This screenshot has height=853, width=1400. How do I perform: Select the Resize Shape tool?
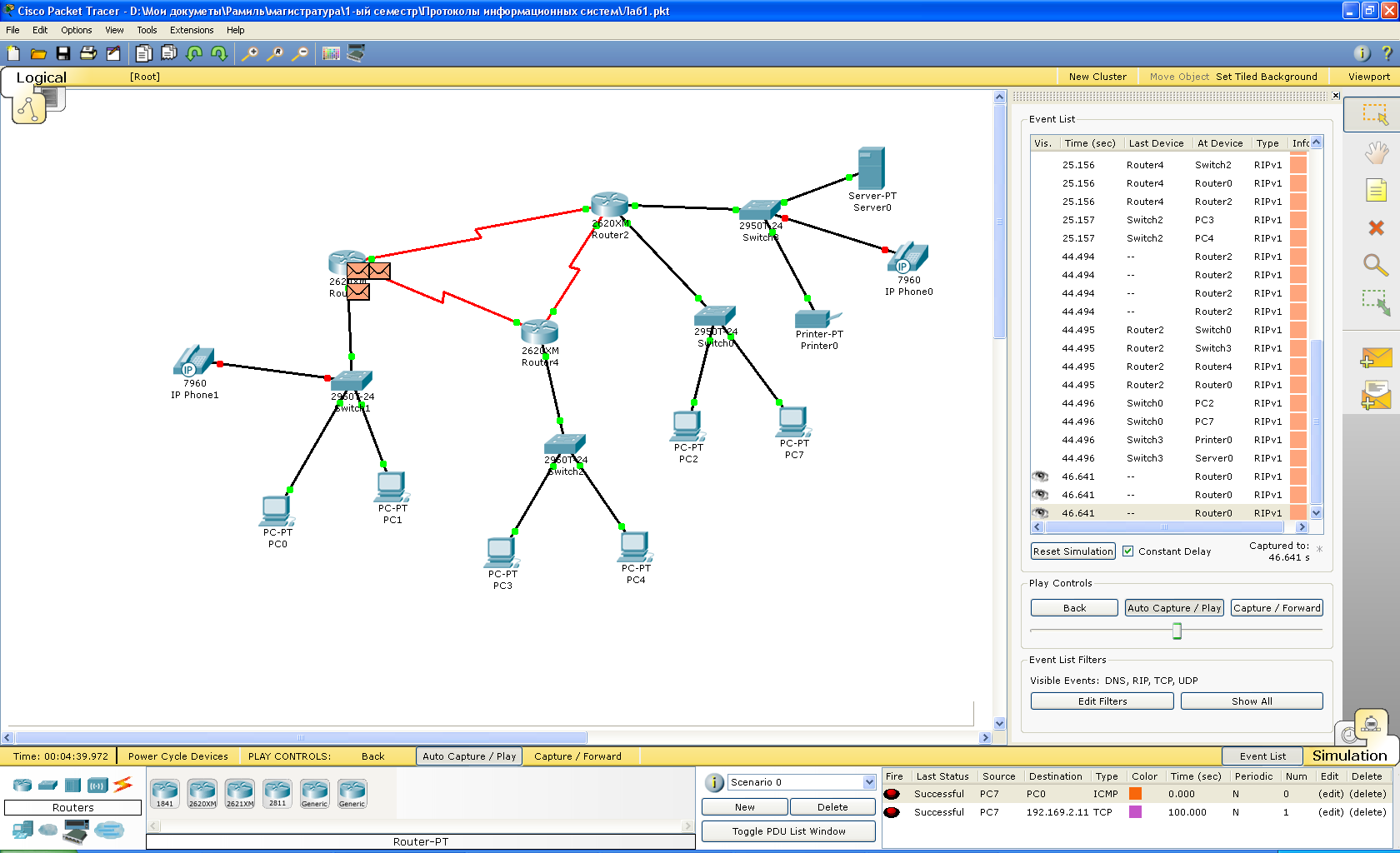[x=1376, y=302]
